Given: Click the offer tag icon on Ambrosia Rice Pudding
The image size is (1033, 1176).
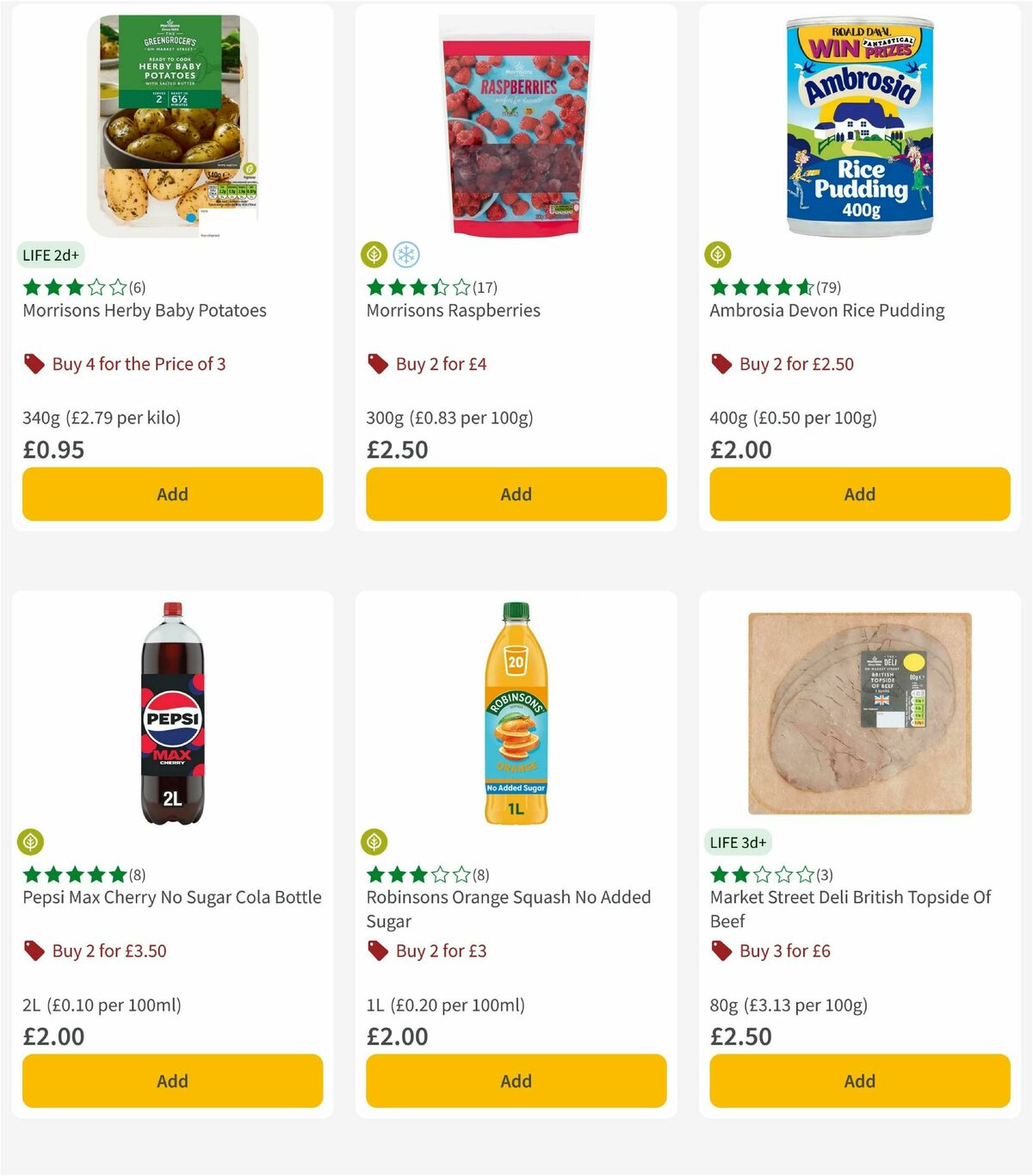Looking at the screenshot, I should click(721, 364).
